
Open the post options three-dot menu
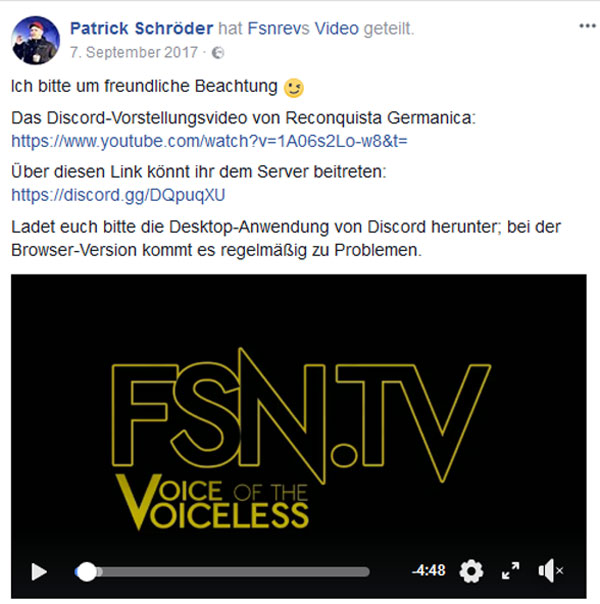pos(587,26)
